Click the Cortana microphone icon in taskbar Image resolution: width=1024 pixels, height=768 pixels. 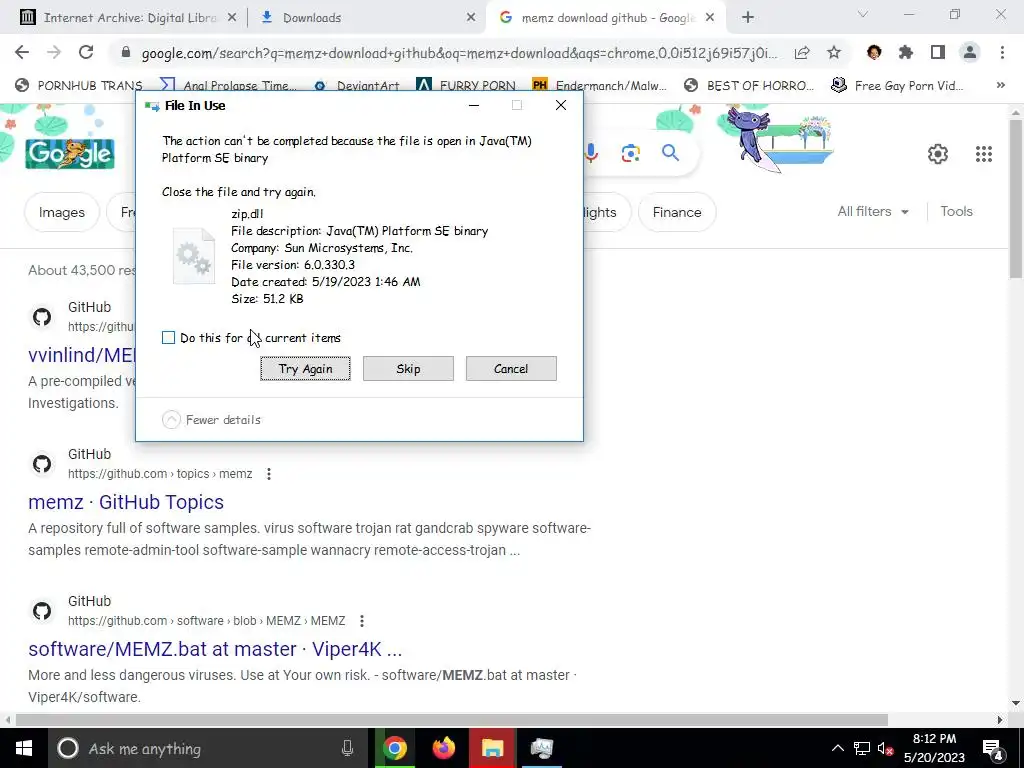(x=347, y=748)
